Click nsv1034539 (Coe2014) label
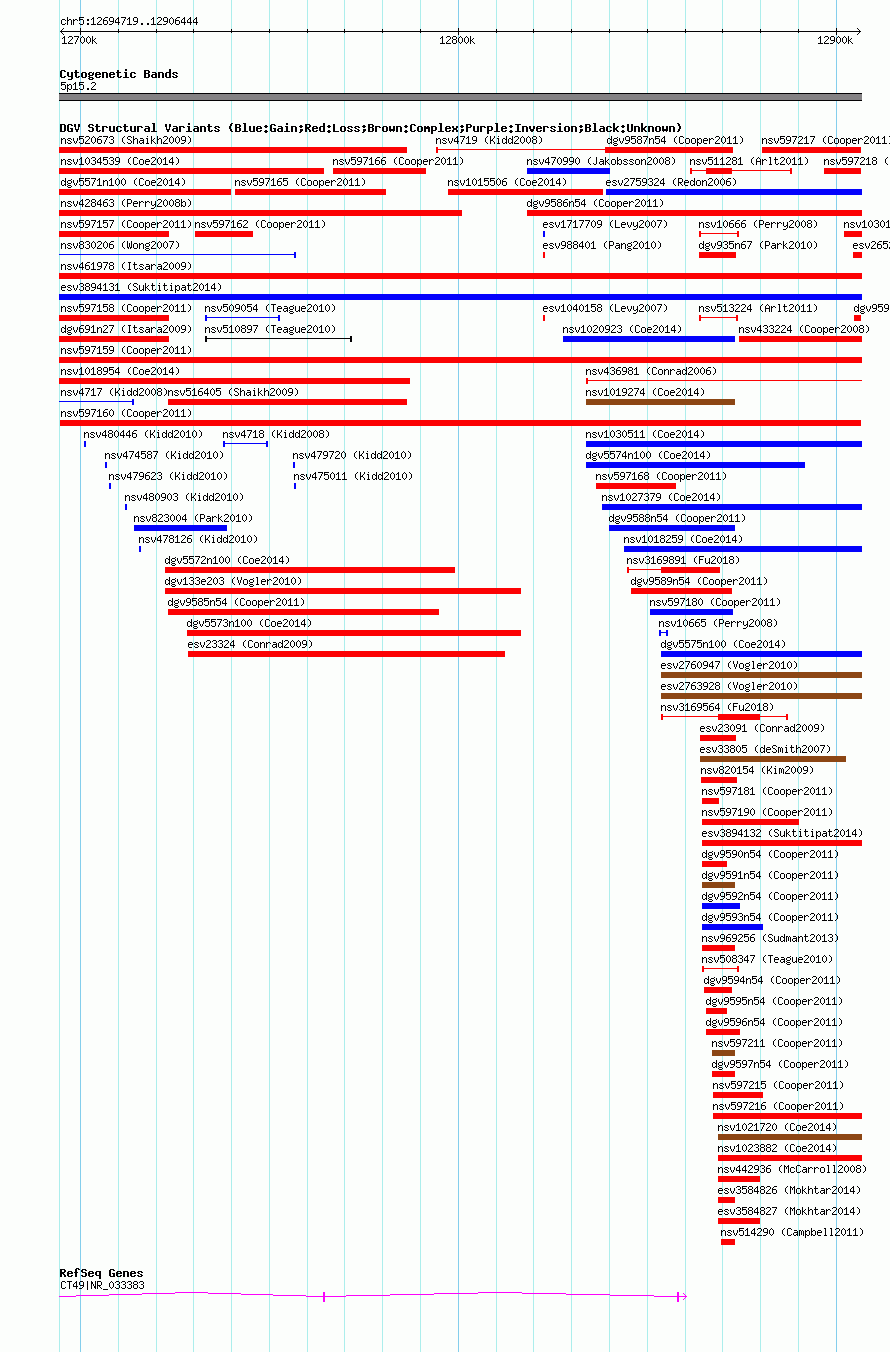 point(120,161)
